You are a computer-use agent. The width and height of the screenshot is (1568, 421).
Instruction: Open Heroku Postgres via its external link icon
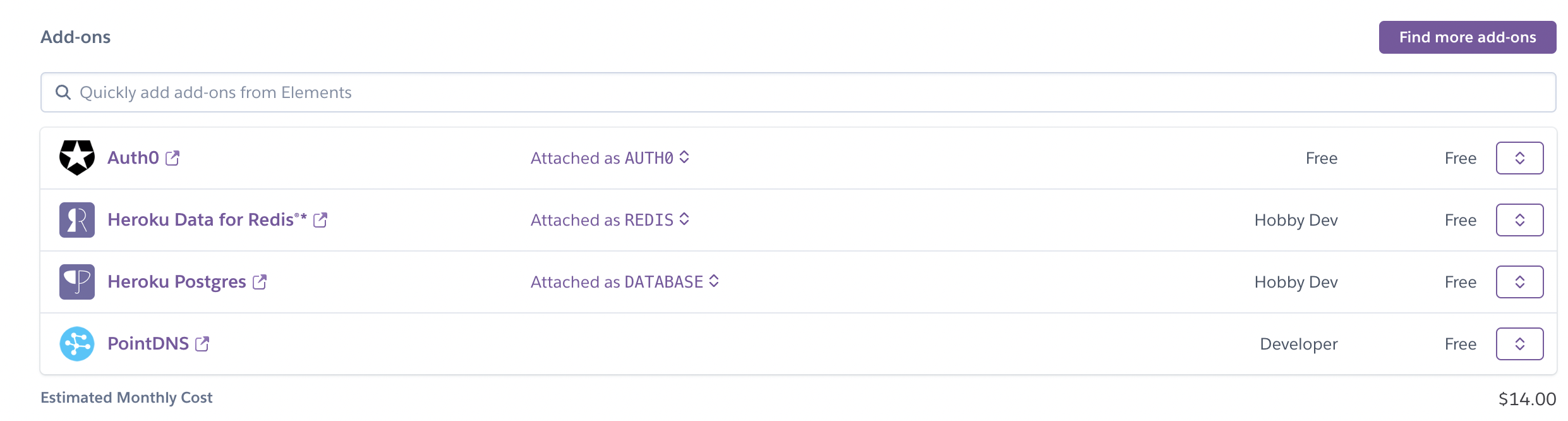pyautogui.click(x=259, y=281)
